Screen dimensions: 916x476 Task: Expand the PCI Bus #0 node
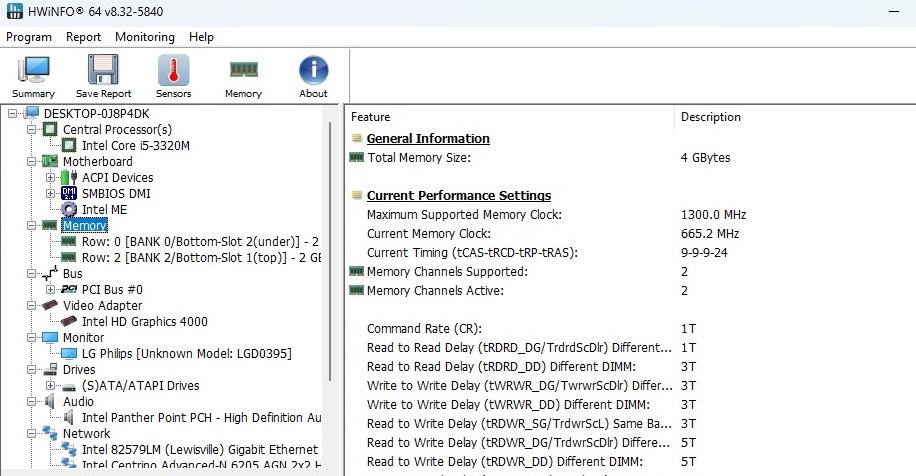pos(51,290)
